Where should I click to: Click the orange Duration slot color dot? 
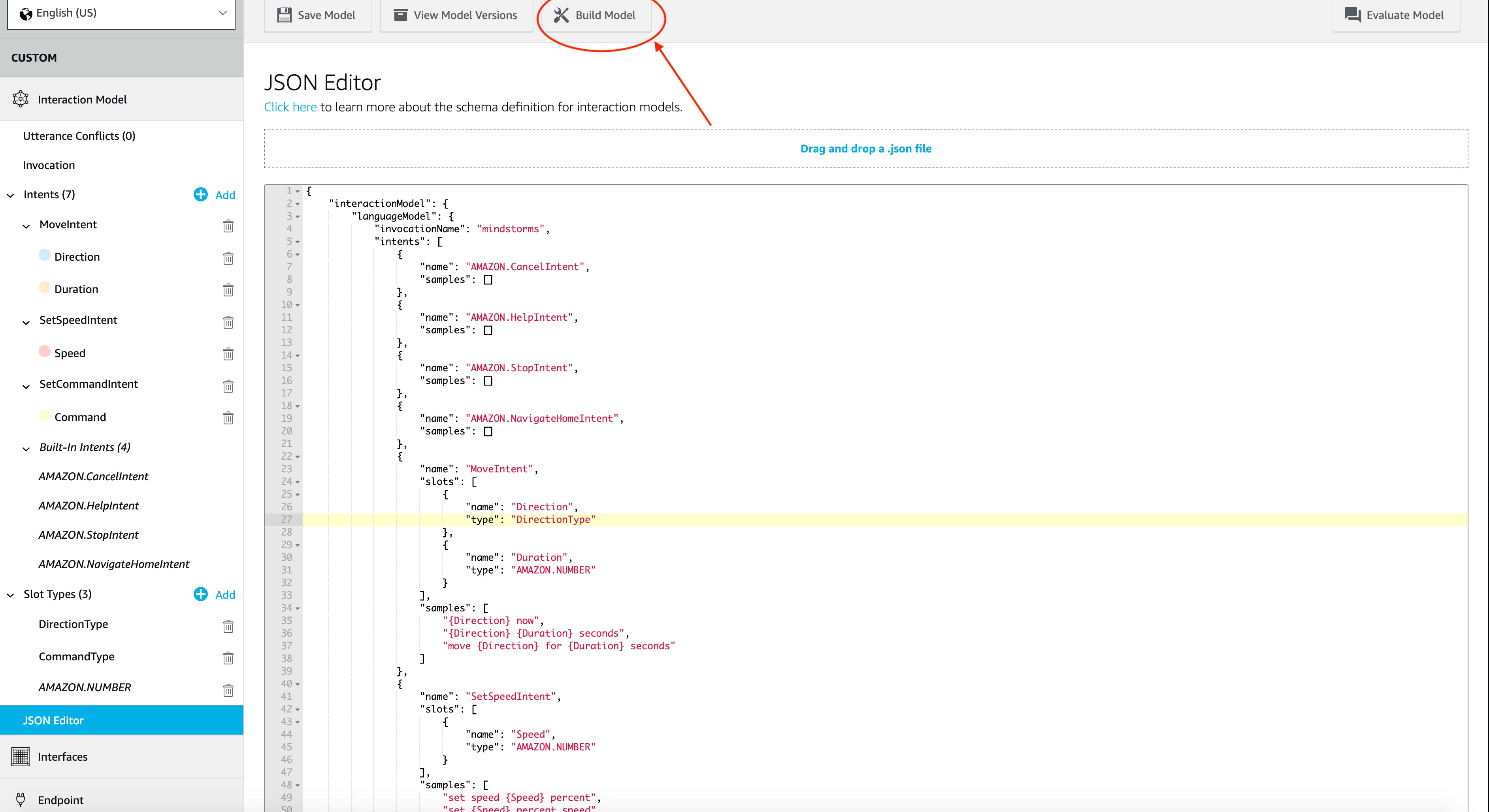45,287
